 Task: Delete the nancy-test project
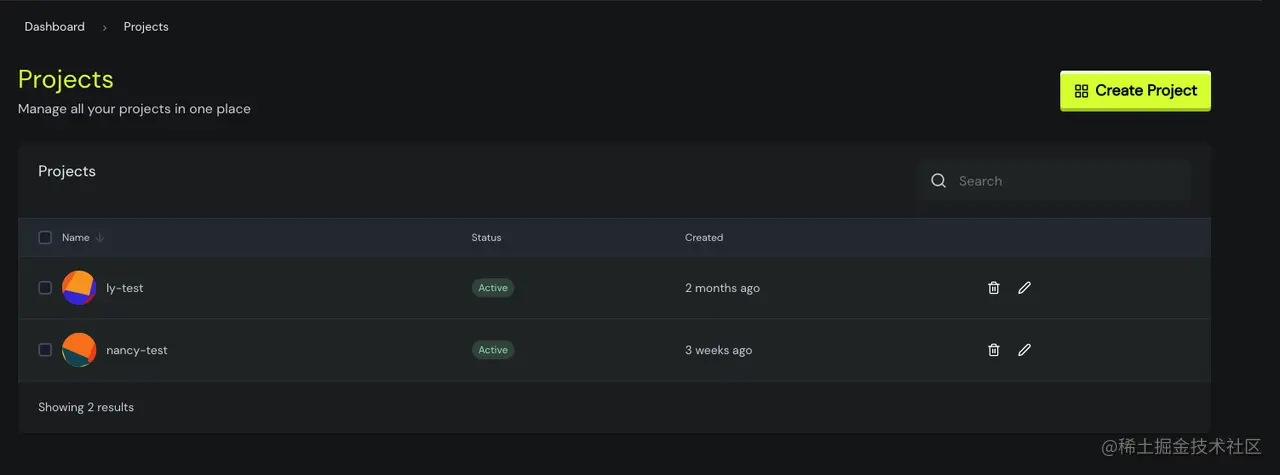pyautogui.click(x=993, y=350)
